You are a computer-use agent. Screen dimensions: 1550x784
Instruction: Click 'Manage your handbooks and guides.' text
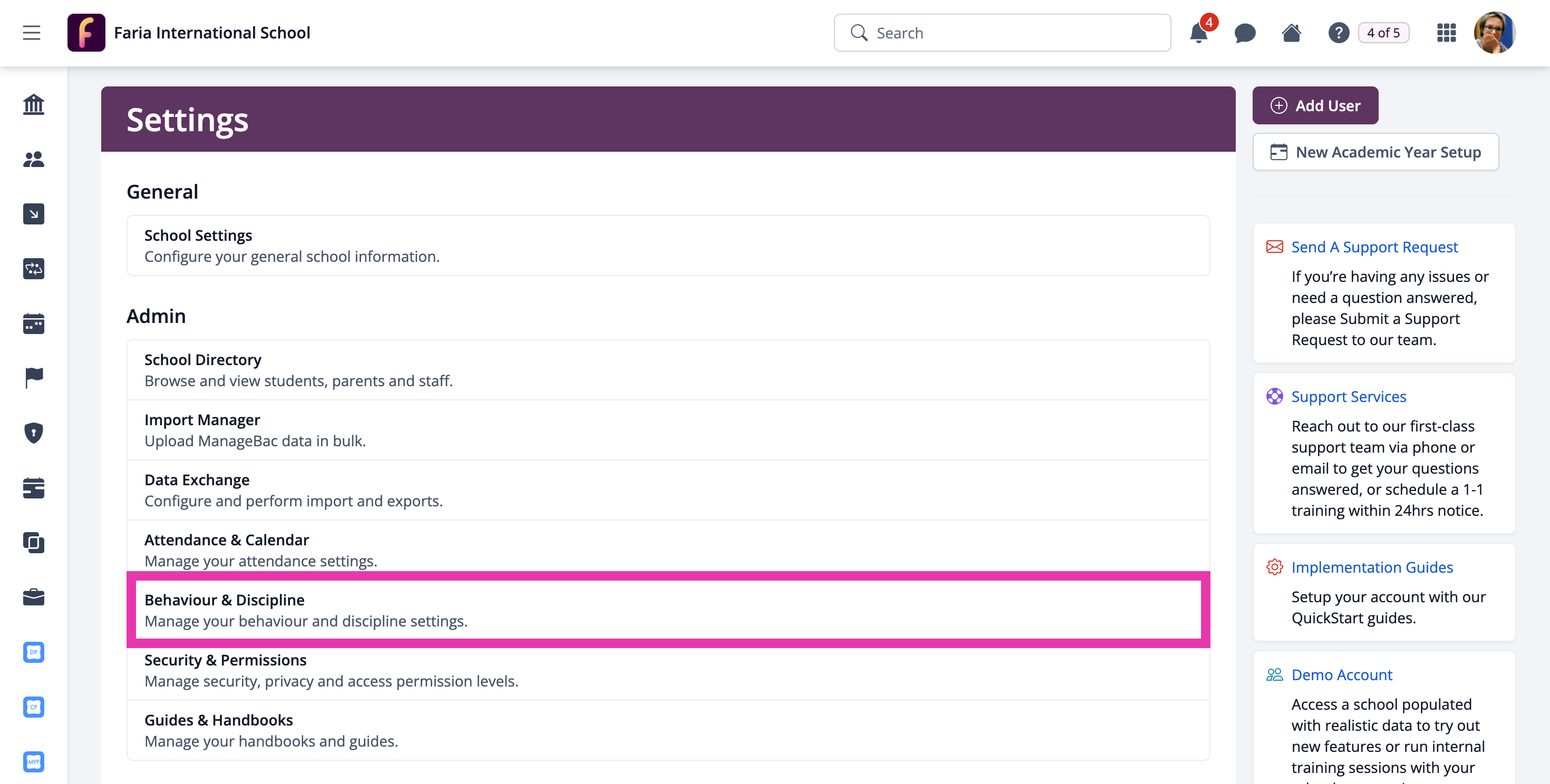[272, 741]
